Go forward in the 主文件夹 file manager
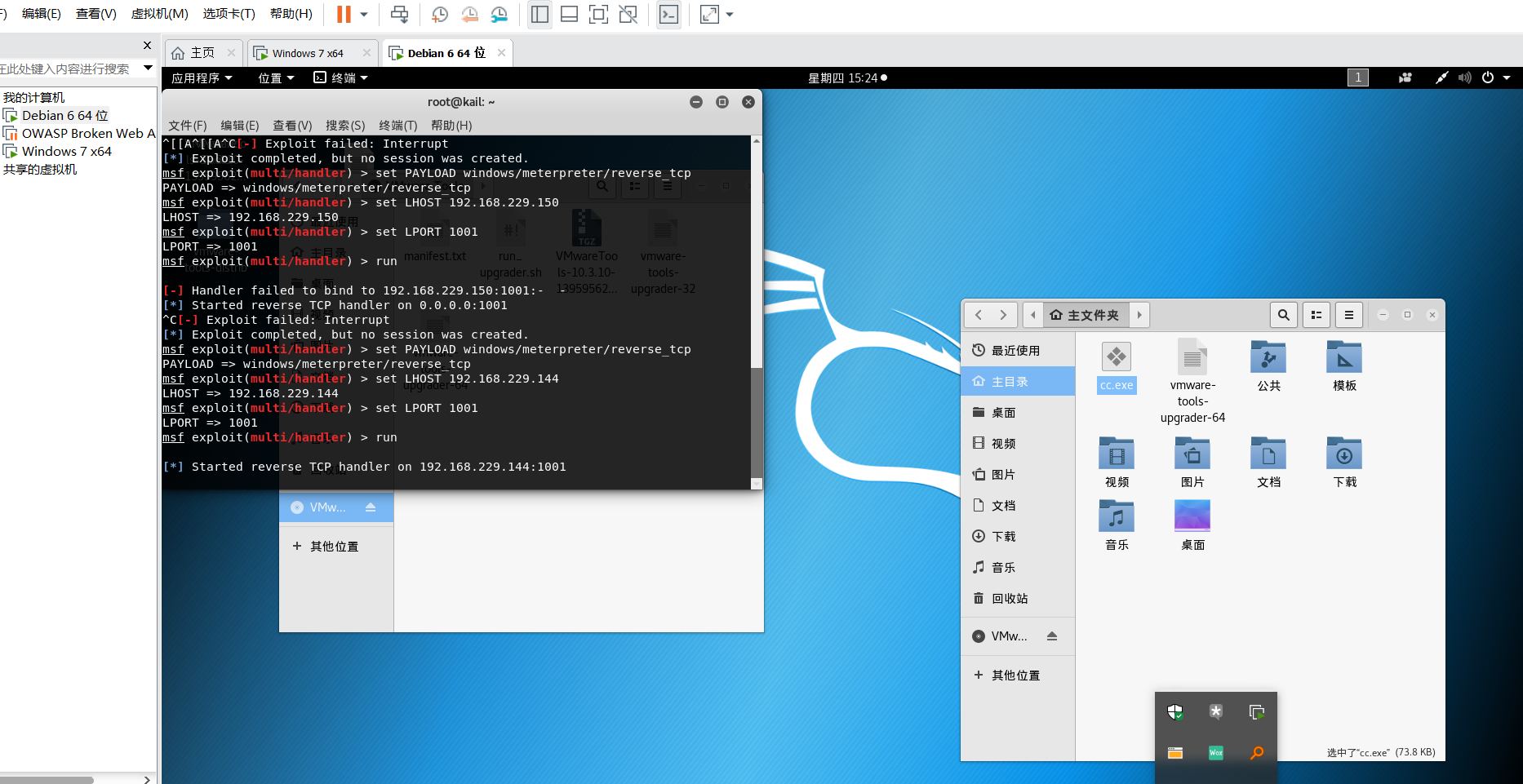Viewport: 1523px width, 784px height. tap(1004, 315)
